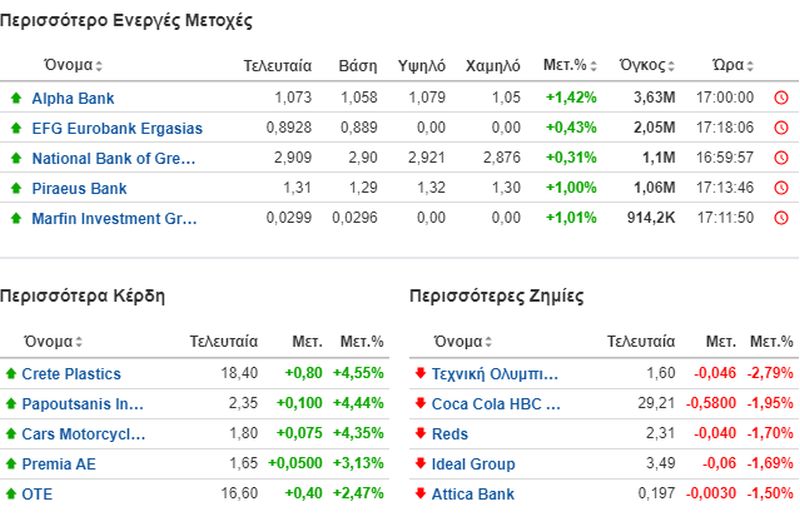Open the Marfin Investment Gr... link
The width and height of the screenshot is (800, 522).
coord(114,218)
